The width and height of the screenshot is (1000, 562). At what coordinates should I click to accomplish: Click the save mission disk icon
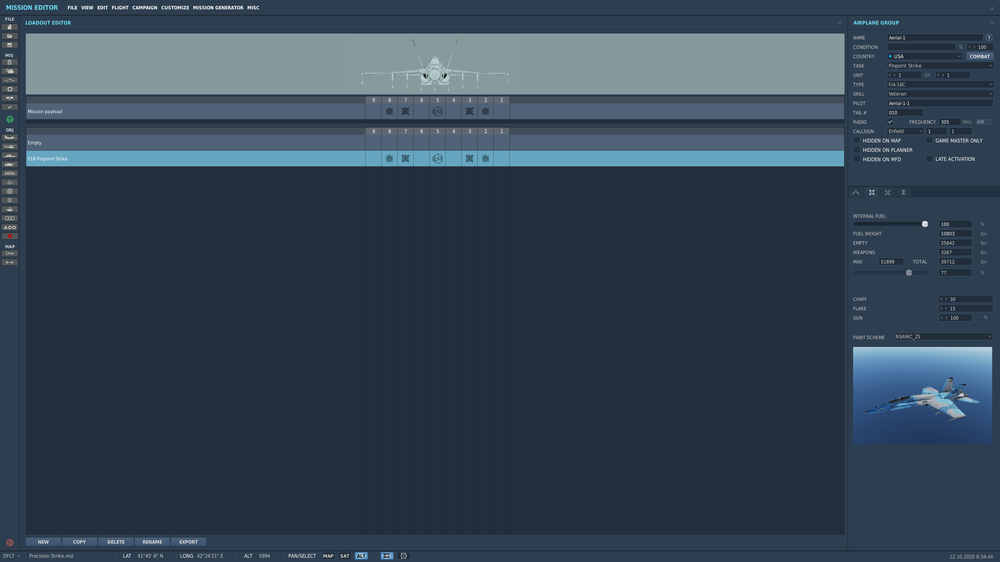(x=10, y=45)
